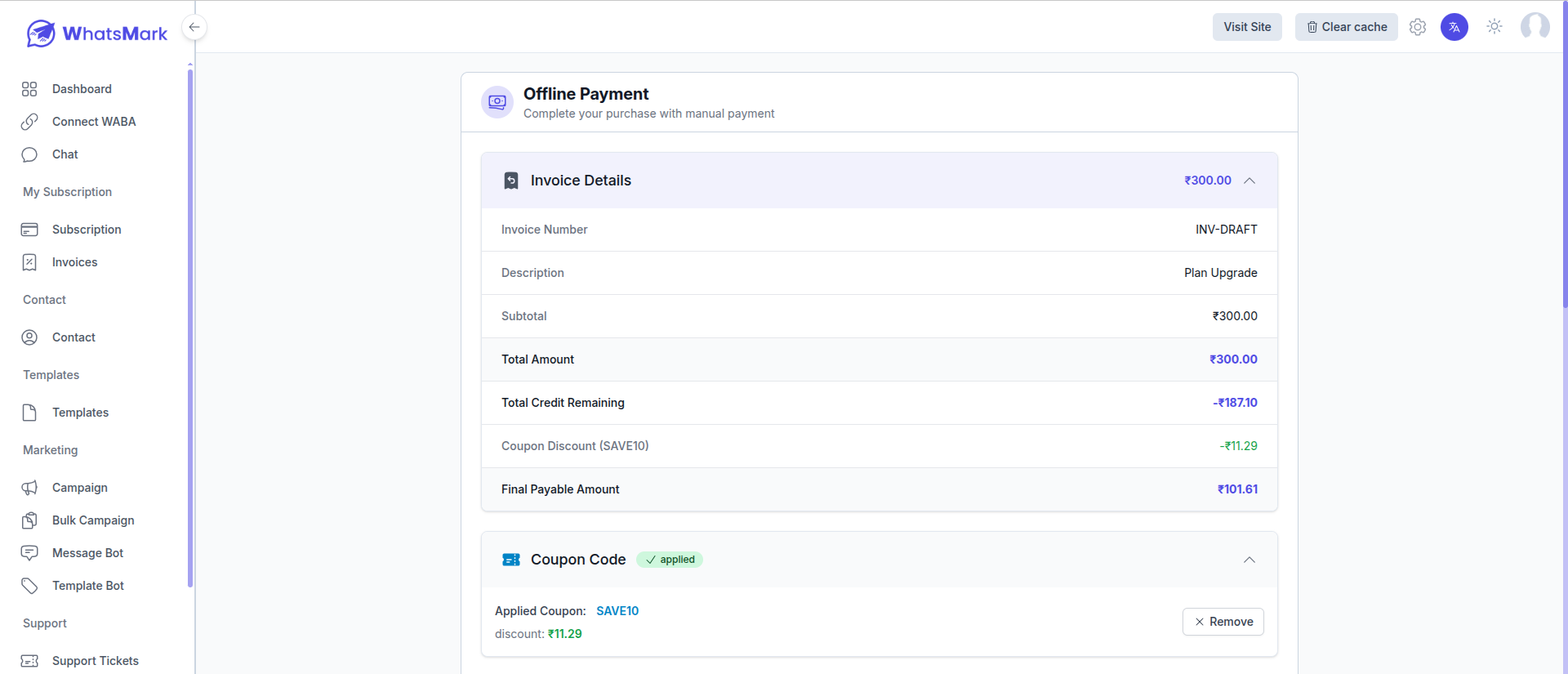Click the sidebar vertical scrollbar
The width and height of the screenshot is (1568, 674).
(190, 327)
